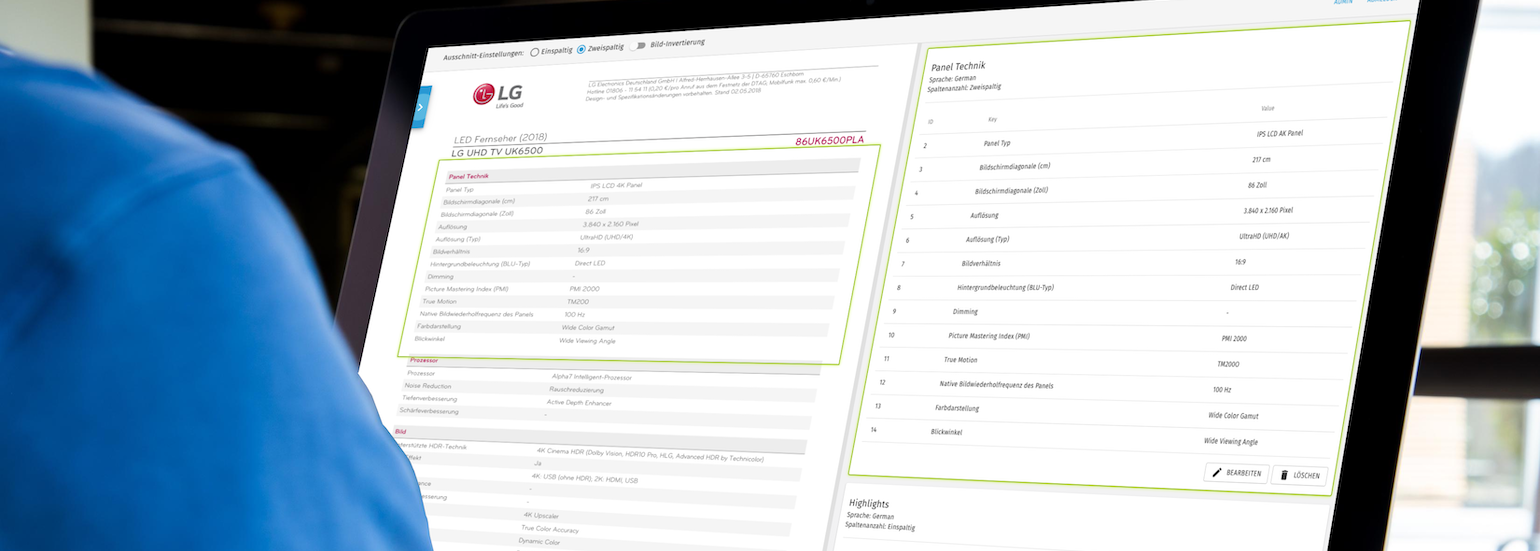This screenshot has width=1540, height=551.
Task: Click 'Blickwinkel' key in extracted table
Action: pyautogui.click(x=946, y=433)
